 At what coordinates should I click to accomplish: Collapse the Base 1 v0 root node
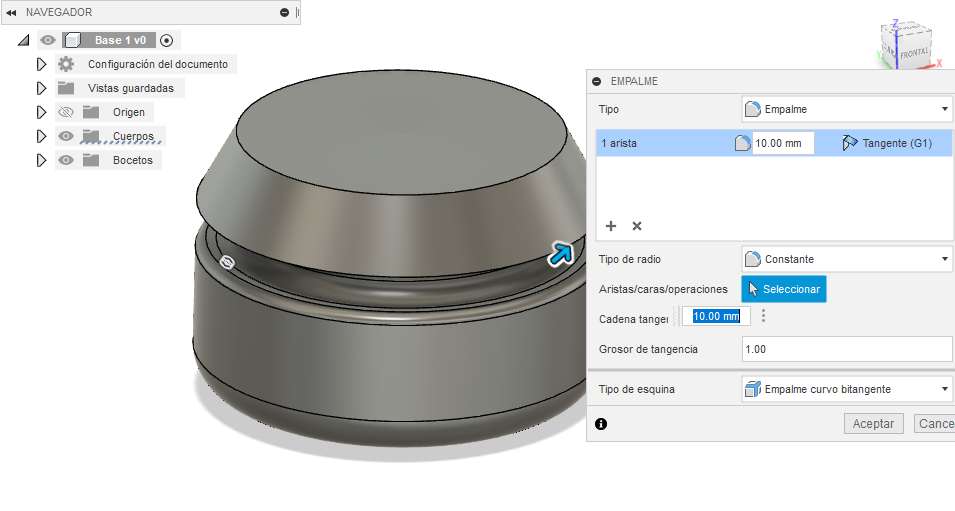coord(23,40)
